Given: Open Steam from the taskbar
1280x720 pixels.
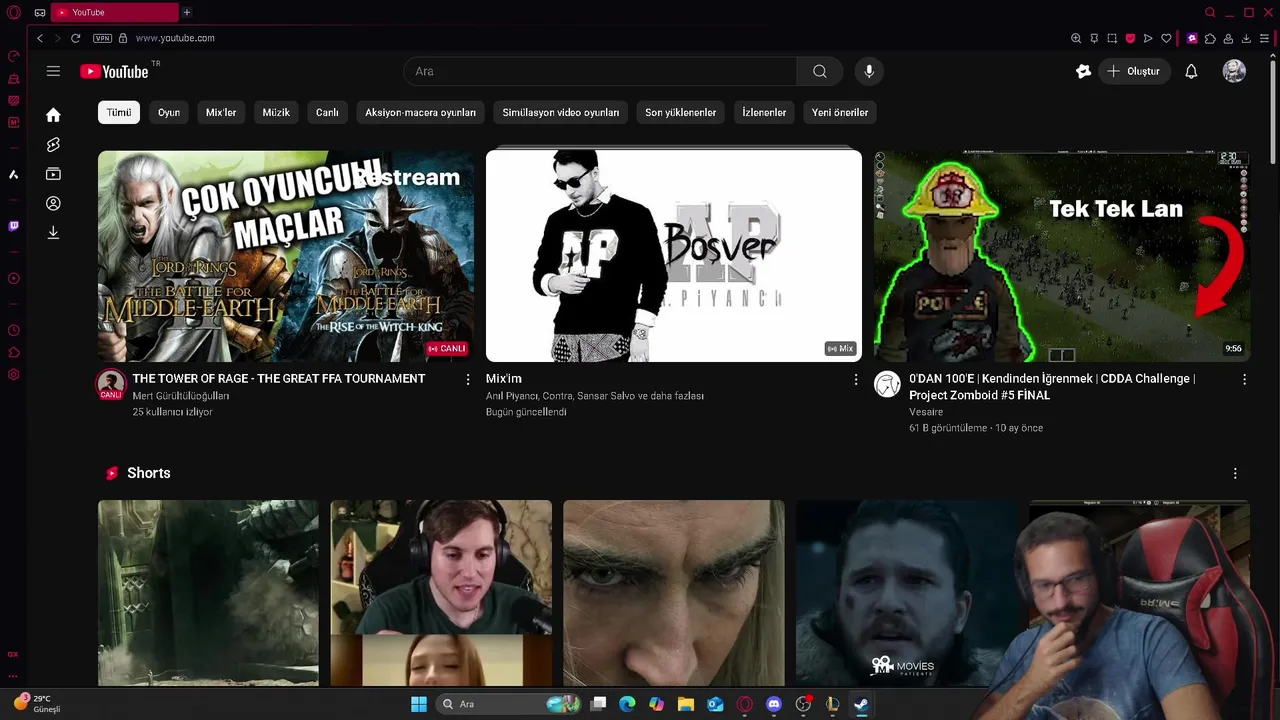Looking at the screenshot, I should [x=861, y=704].
